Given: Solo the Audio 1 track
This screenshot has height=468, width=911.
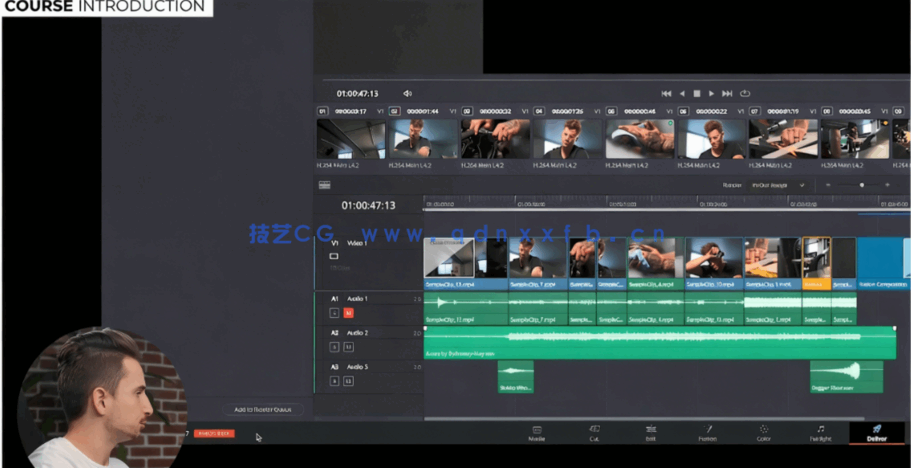Looking at the screenshot, I should pos(334,313).
